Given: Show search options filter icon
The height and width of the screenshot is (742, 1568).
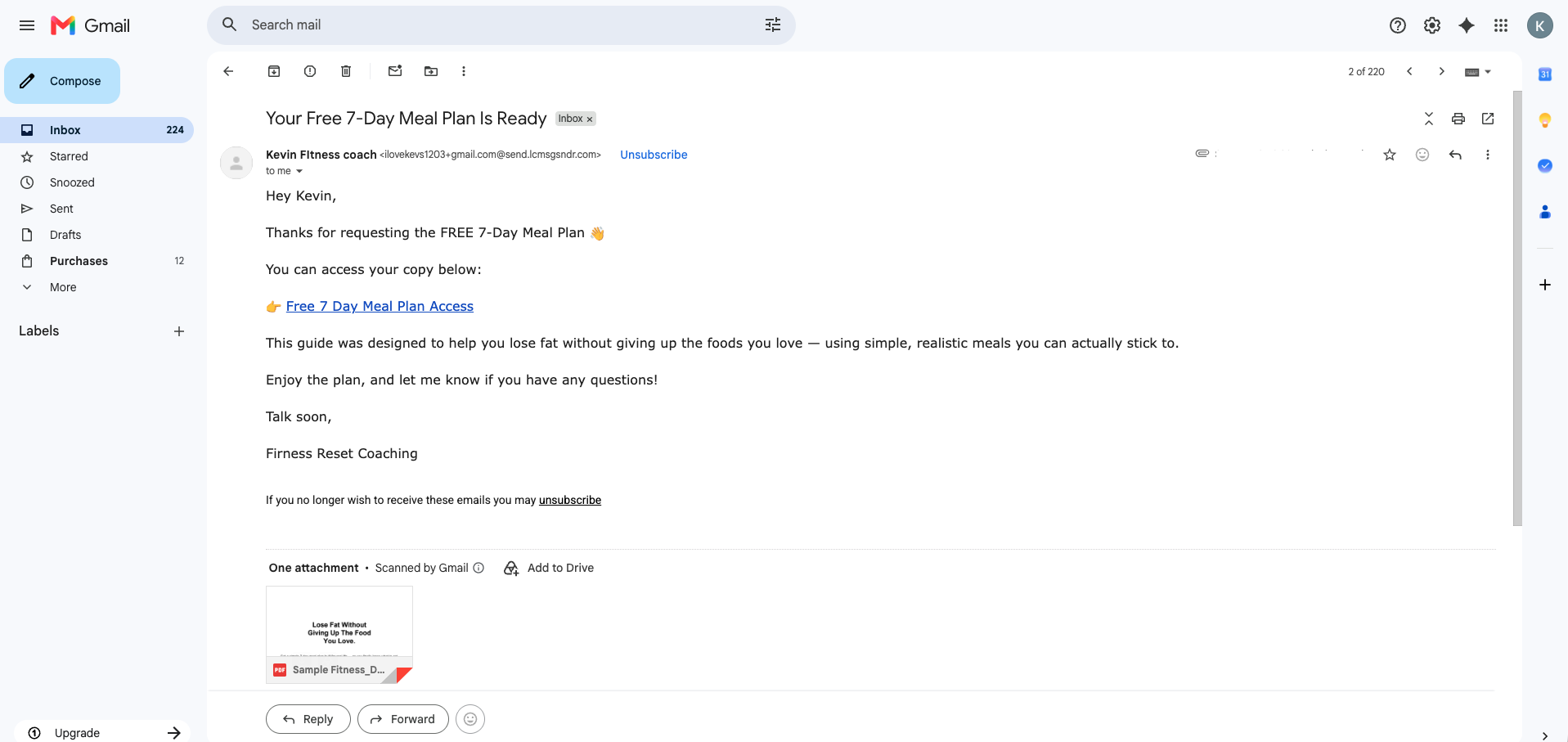Looking at the screenshot, I should (x=773, y=25).
